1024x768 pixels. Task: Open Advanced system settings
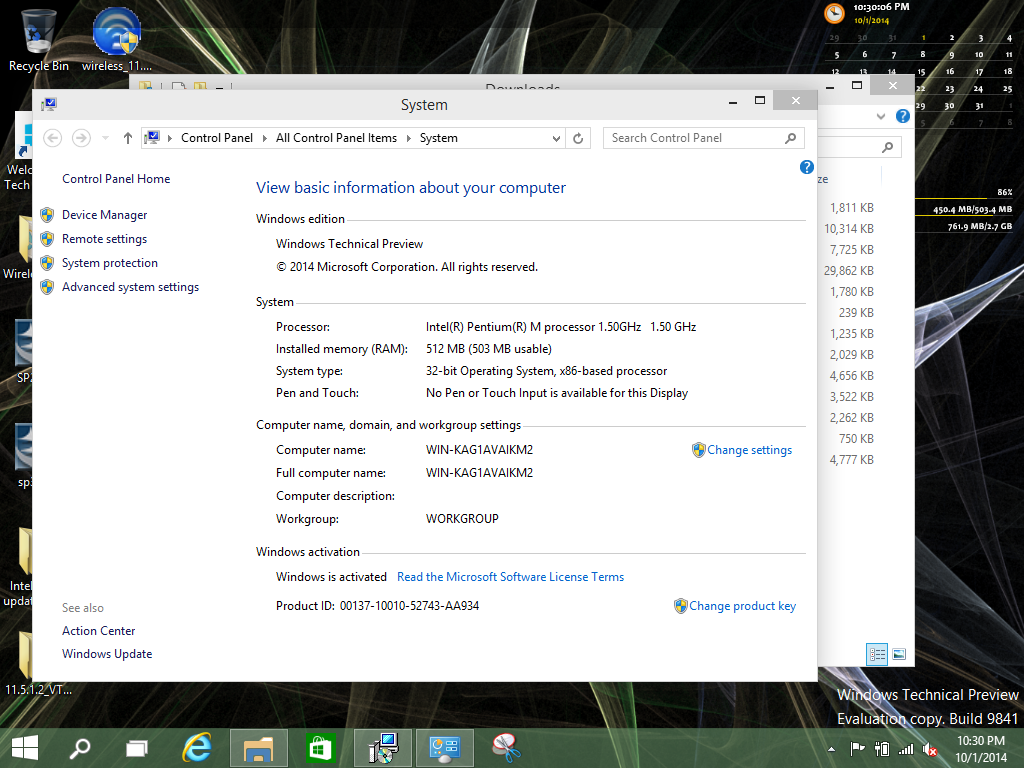point(131,287)
